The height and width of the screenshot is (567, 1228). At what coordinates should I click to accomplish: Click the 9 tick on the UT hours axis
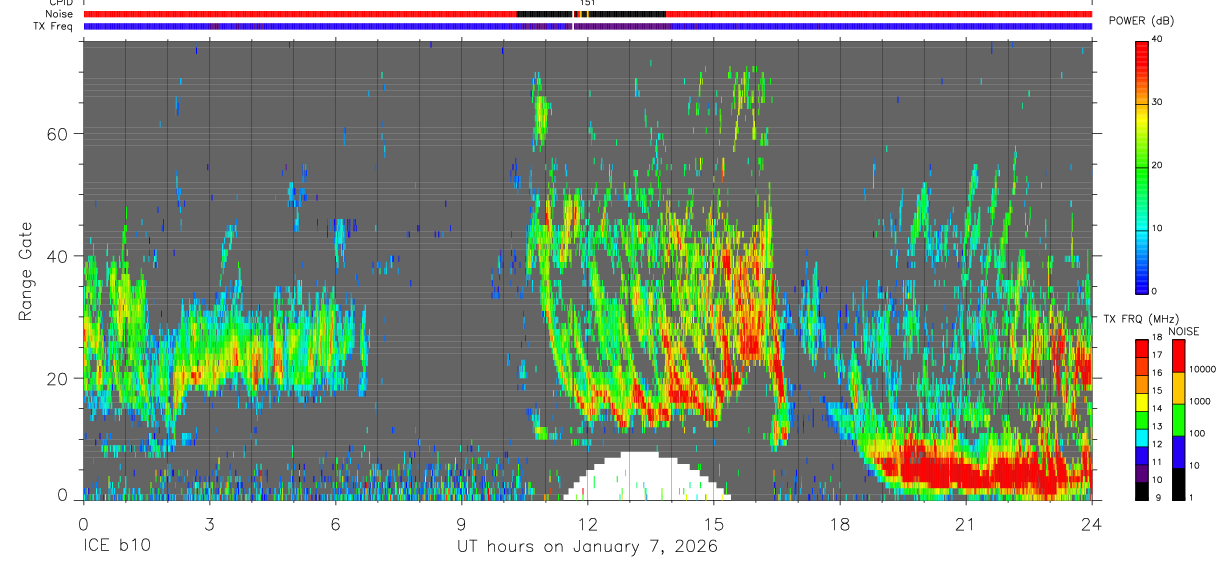(461, 524)
